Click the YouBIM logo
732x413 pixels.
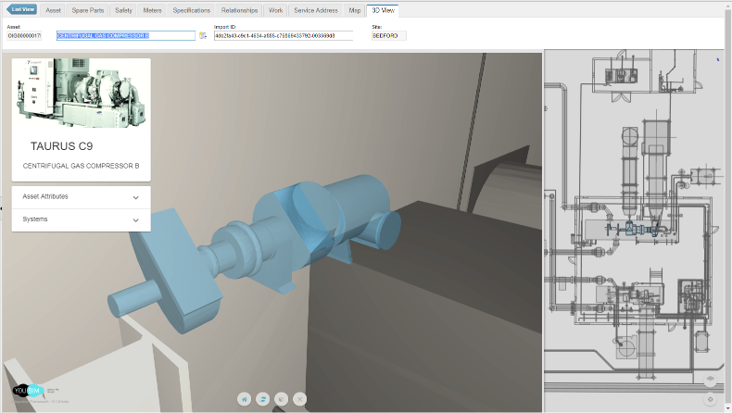[28, 391]
